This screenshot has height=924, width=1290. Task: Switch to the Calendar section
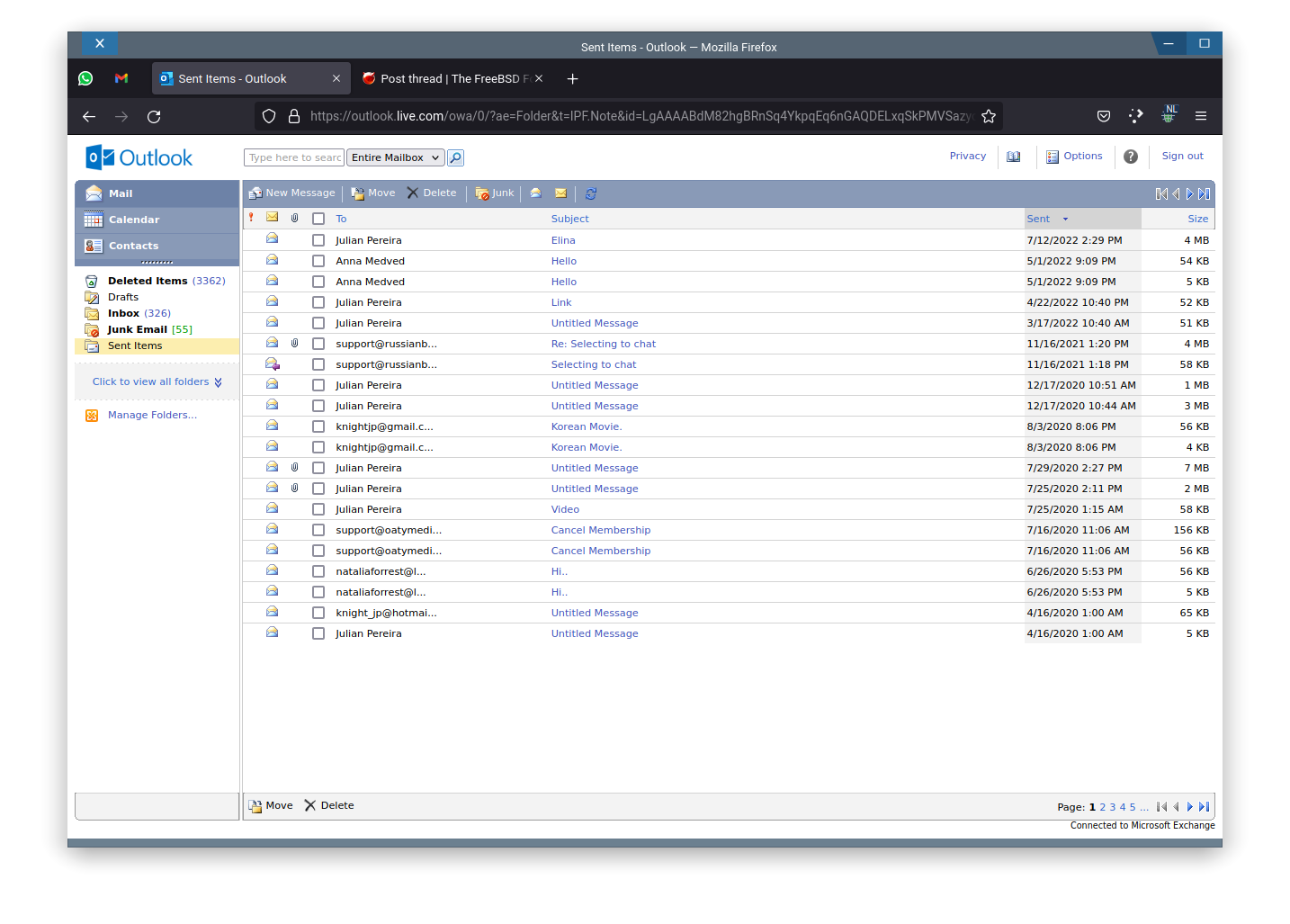pyautogui.click(x=134, y=220)
